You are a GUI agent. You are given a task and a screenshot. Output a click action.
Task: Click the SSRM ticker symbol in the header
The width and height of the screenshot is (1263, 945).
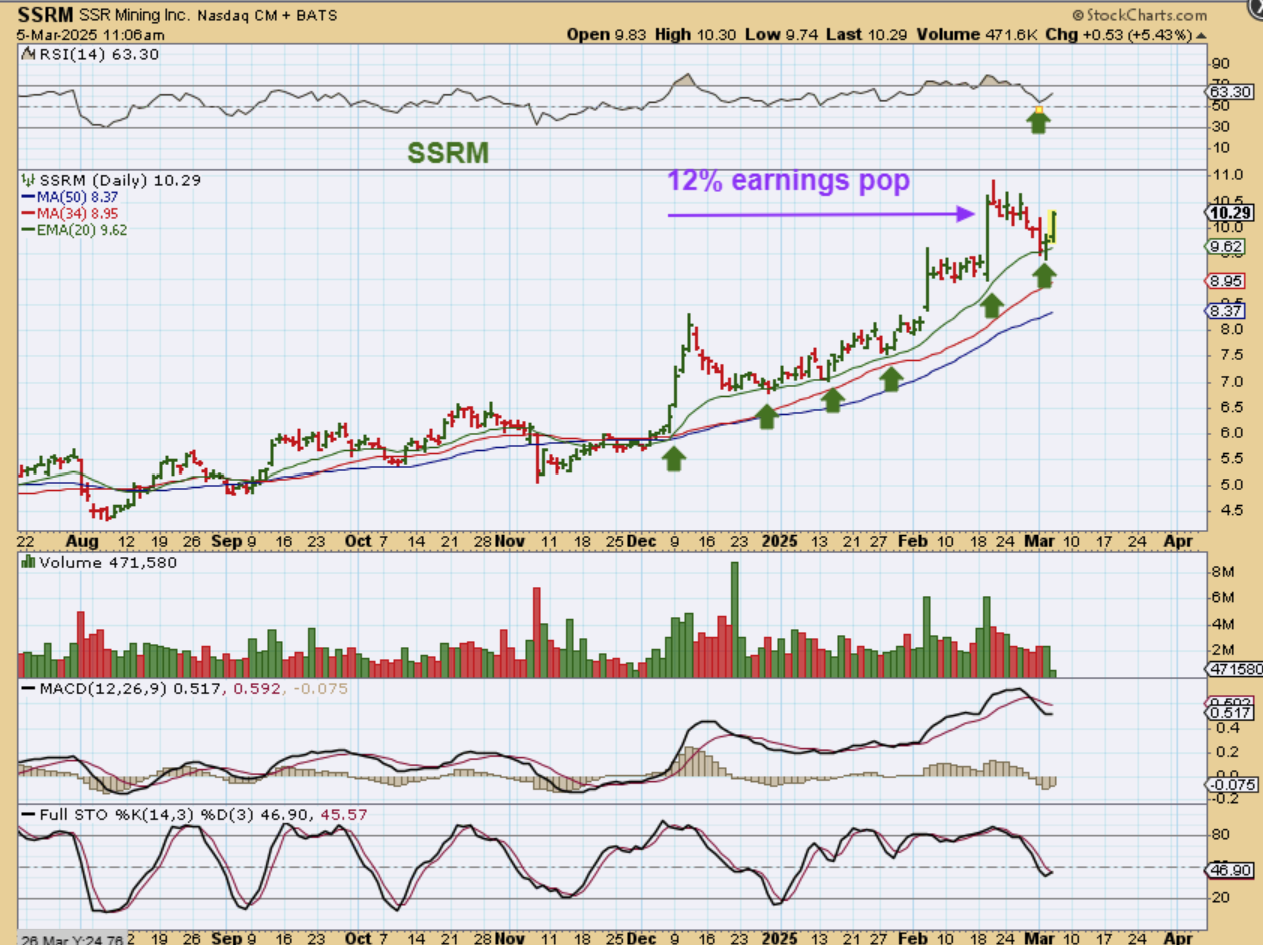tap(45, 16)
